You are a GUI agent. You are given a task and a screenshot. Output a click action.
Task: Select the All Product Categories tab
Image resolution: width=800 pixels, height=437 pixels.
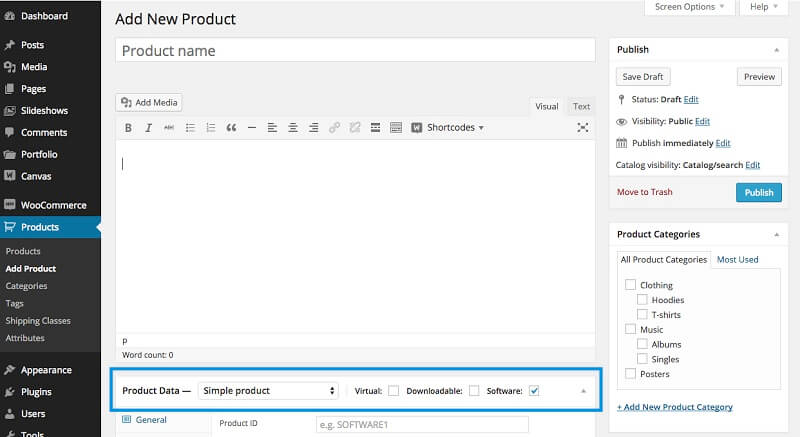pyautogui.click(x=664, y=260)
